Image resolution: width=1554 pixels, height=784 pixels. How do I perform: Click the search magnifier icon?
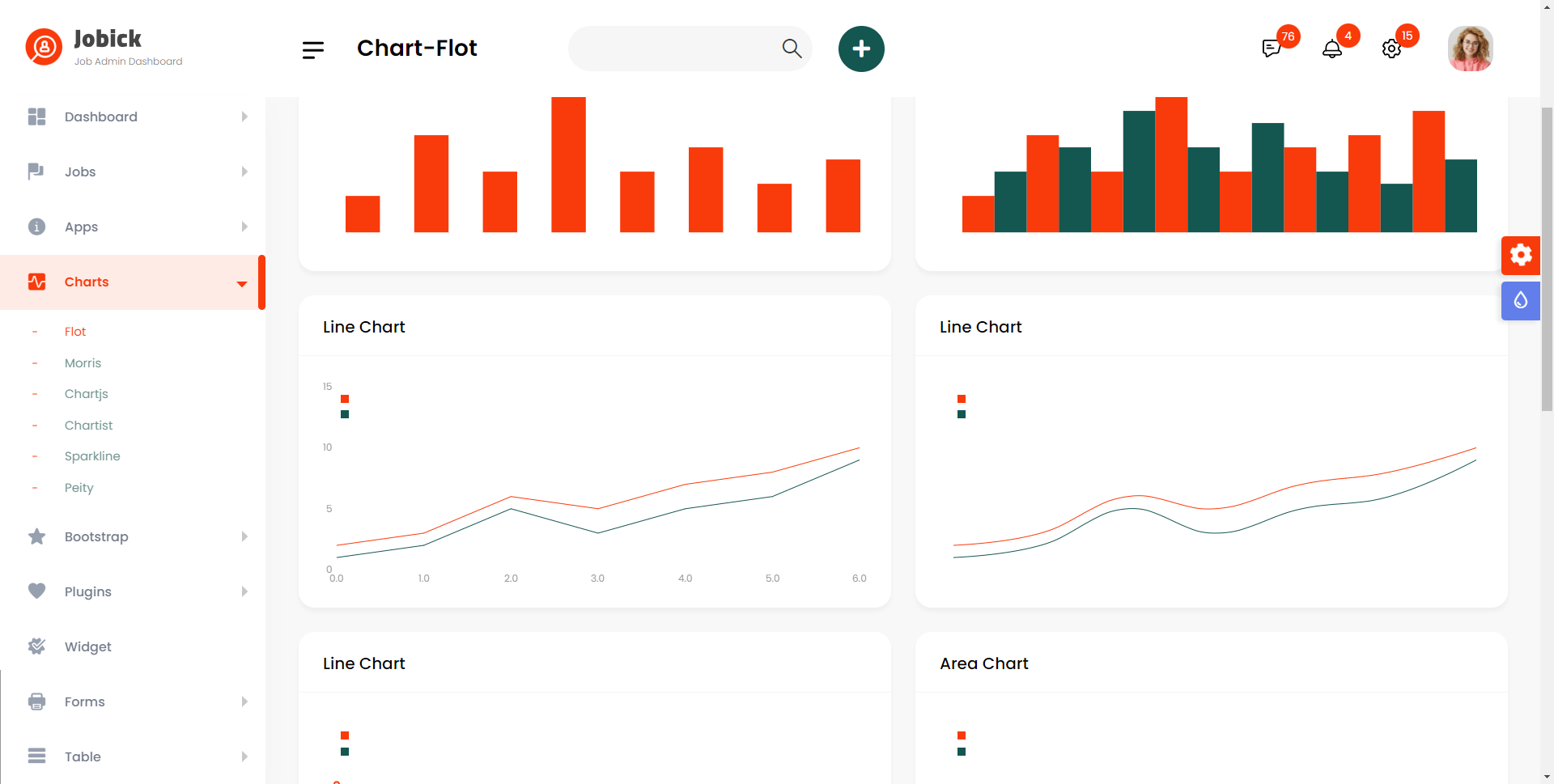(792, 49)
